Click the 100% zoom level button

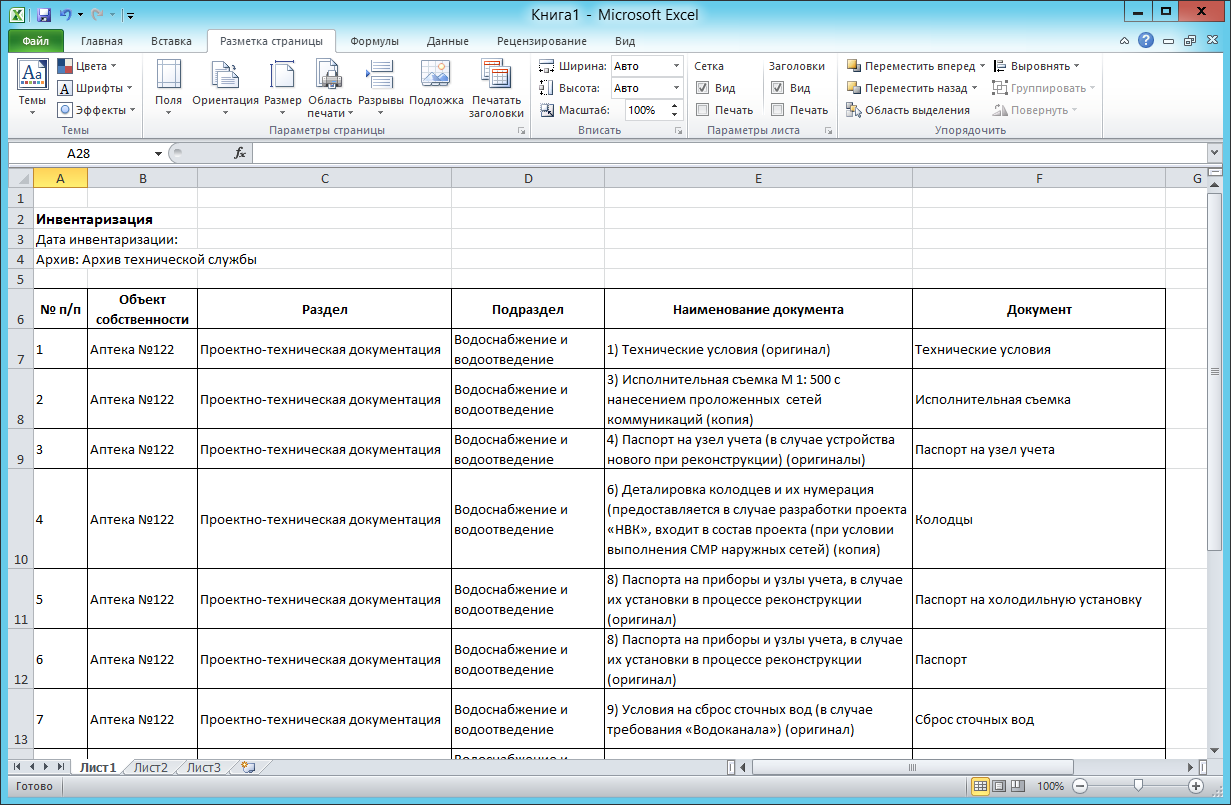click(x=1050, y=786)
